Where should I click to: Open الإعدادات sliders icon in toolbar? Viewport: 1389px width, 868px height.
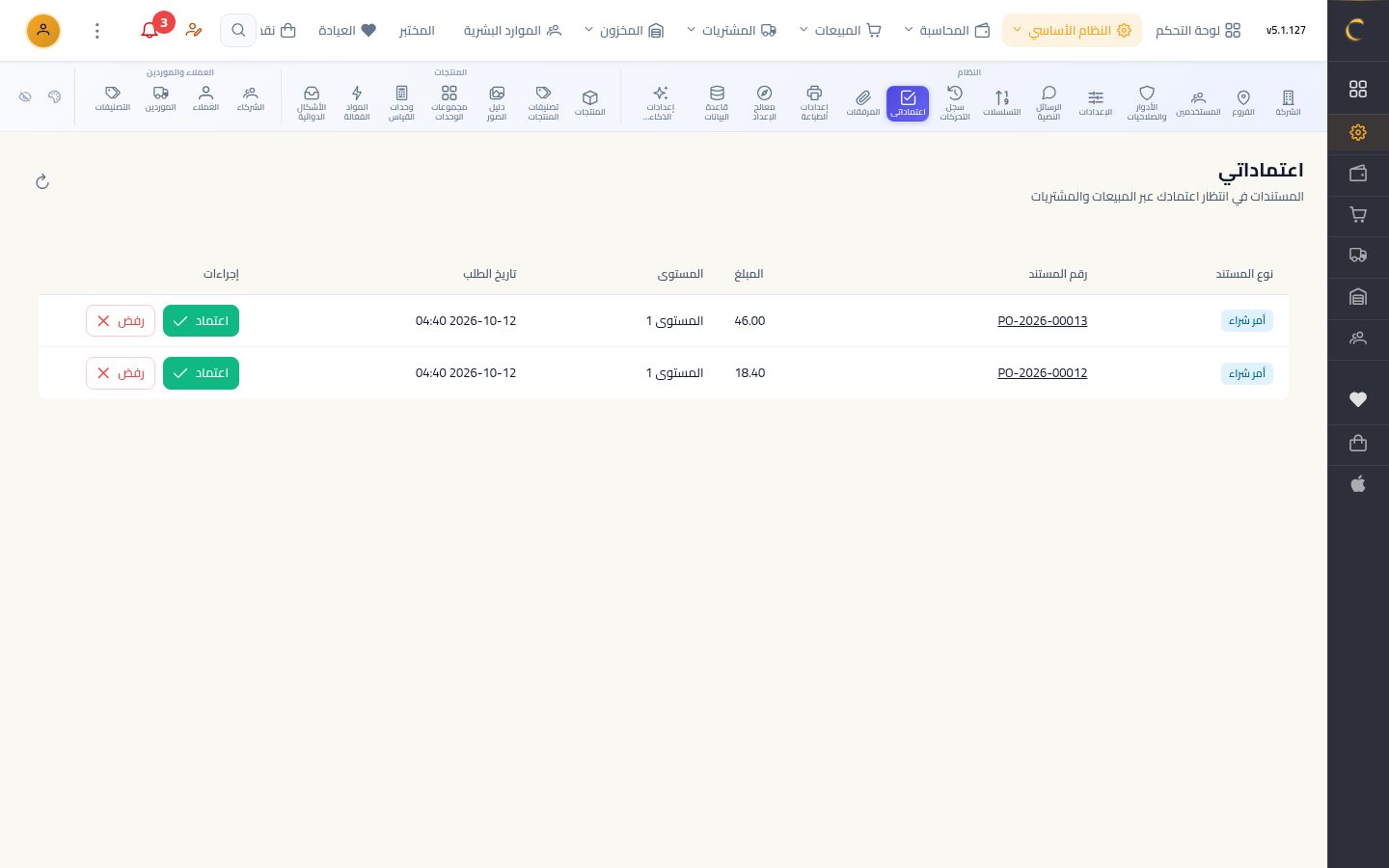pyautogui.click(x=1096, y=102)
